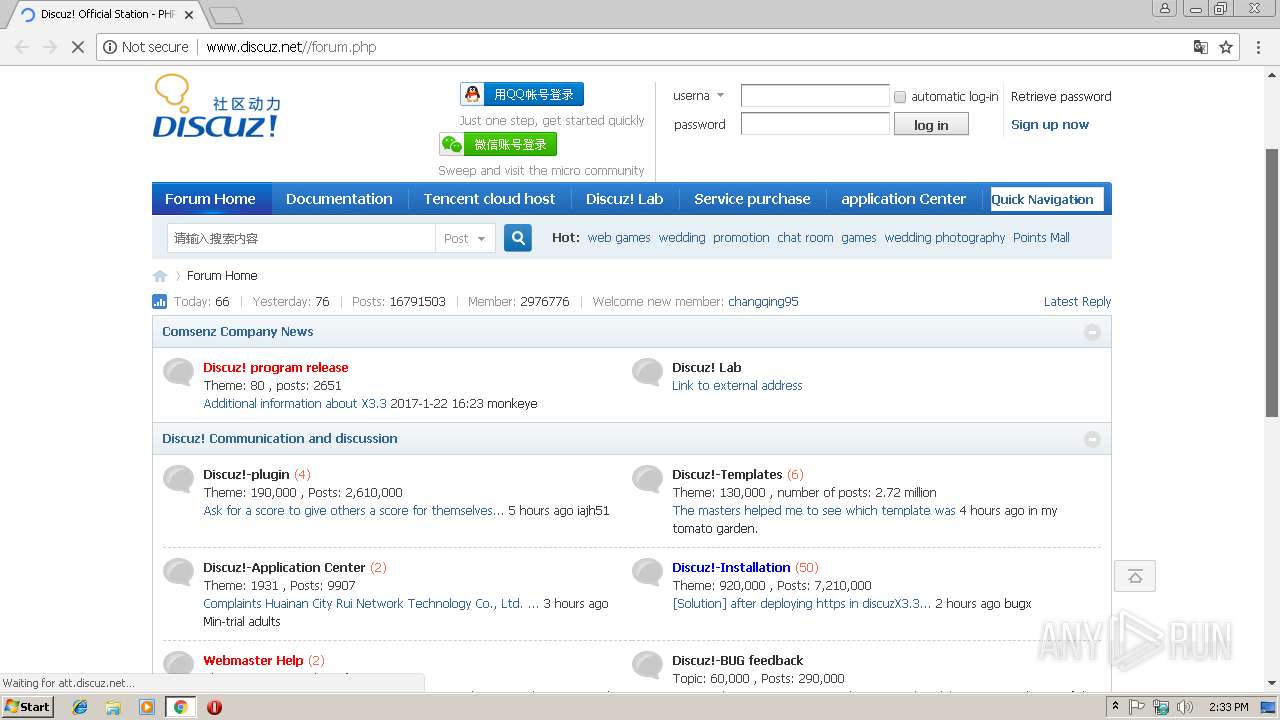The height and width of the screenshot is (720, 1280).
Task: Open the Tencent cloud host nav item
Action: (x=489, y=199)
